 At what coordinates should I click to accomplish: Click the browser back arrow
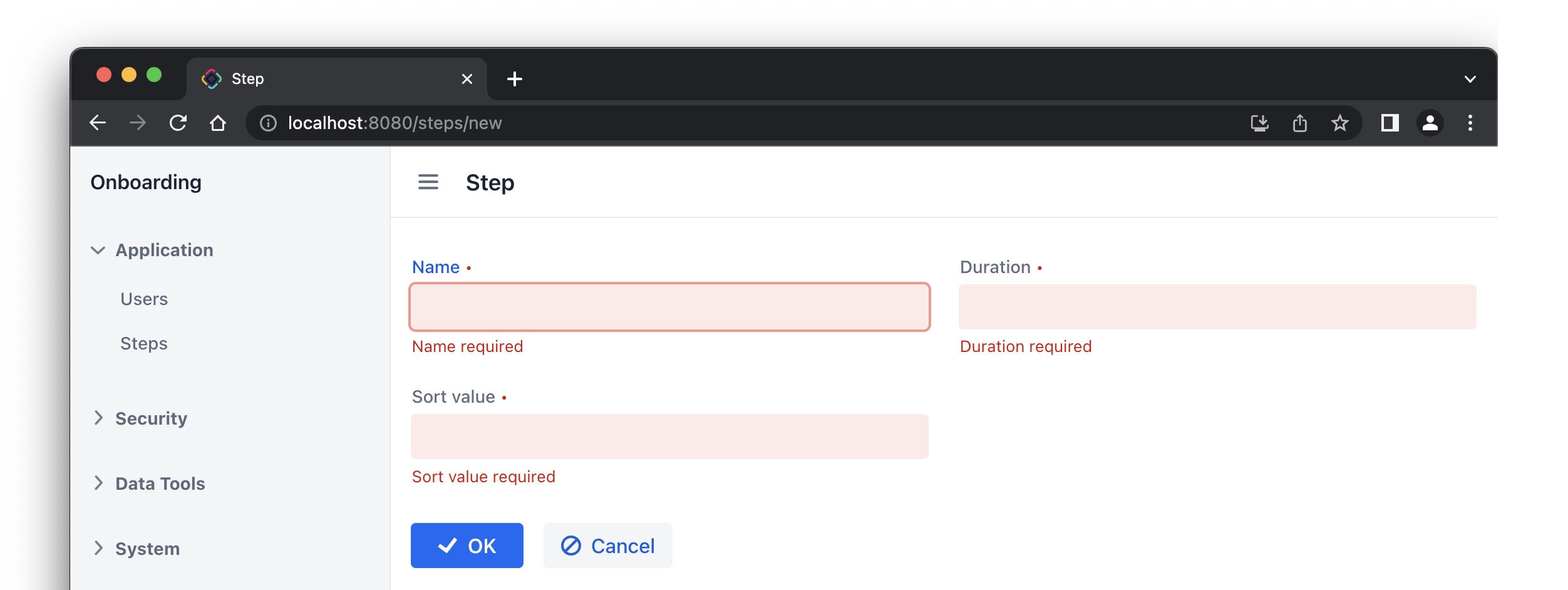pos(98,123)
